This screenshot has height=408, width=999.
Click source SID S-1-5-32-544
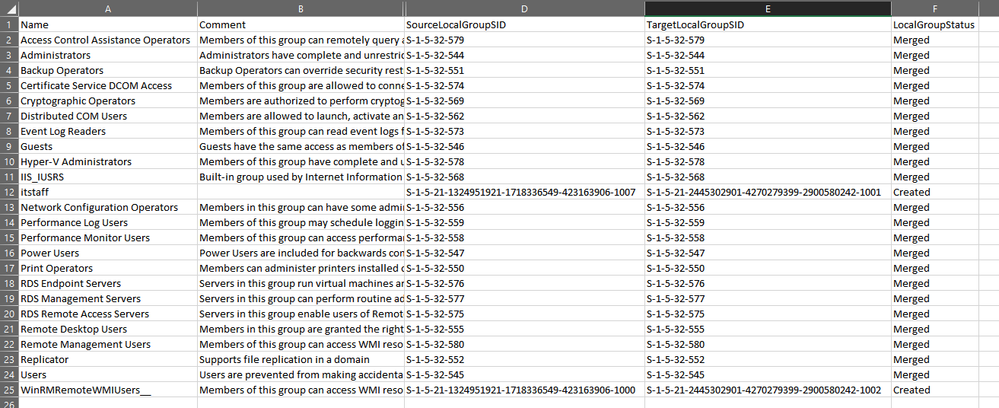(x=525, y=55)
